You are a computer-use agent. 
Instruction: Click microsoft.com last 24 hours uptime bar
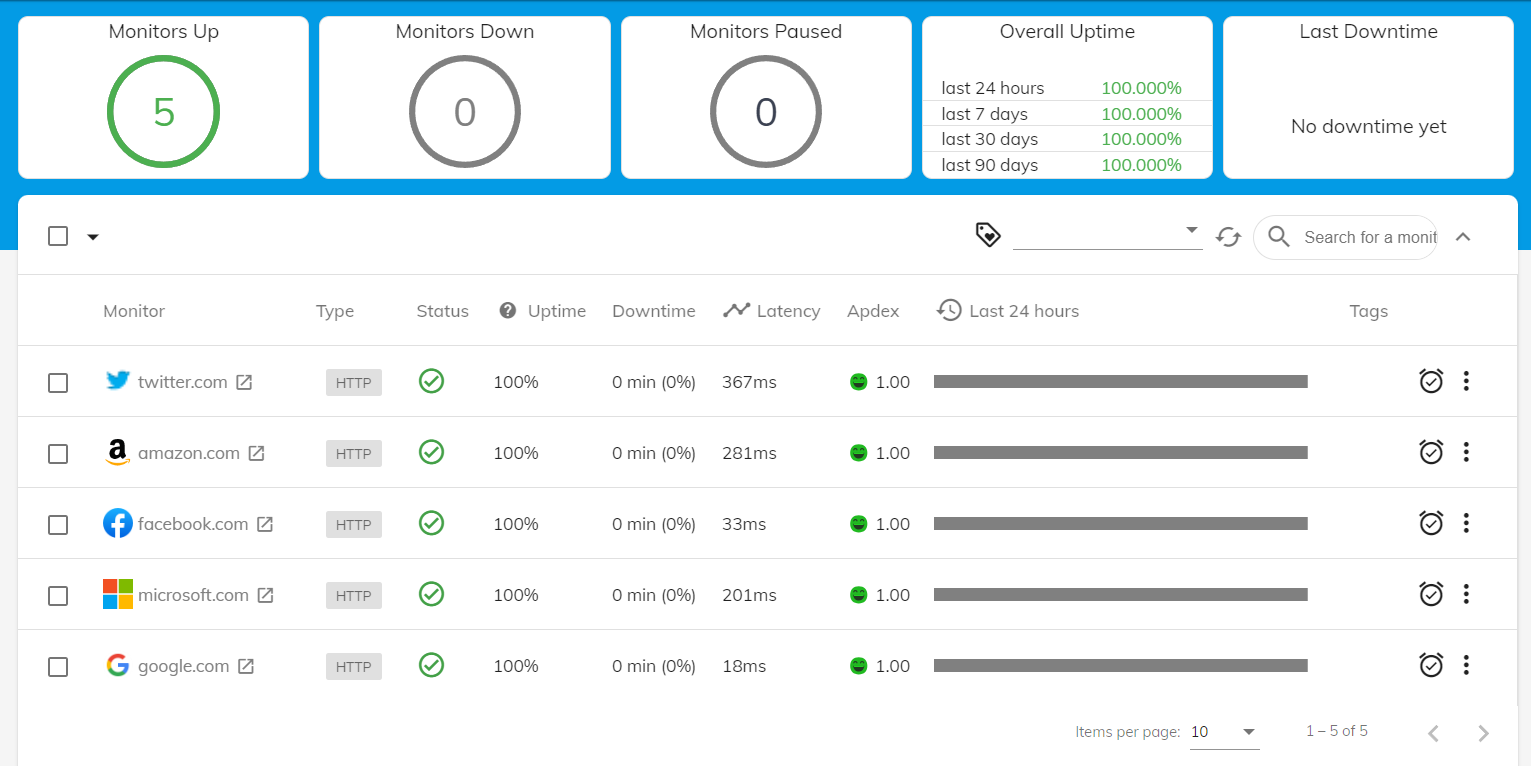1120,595
